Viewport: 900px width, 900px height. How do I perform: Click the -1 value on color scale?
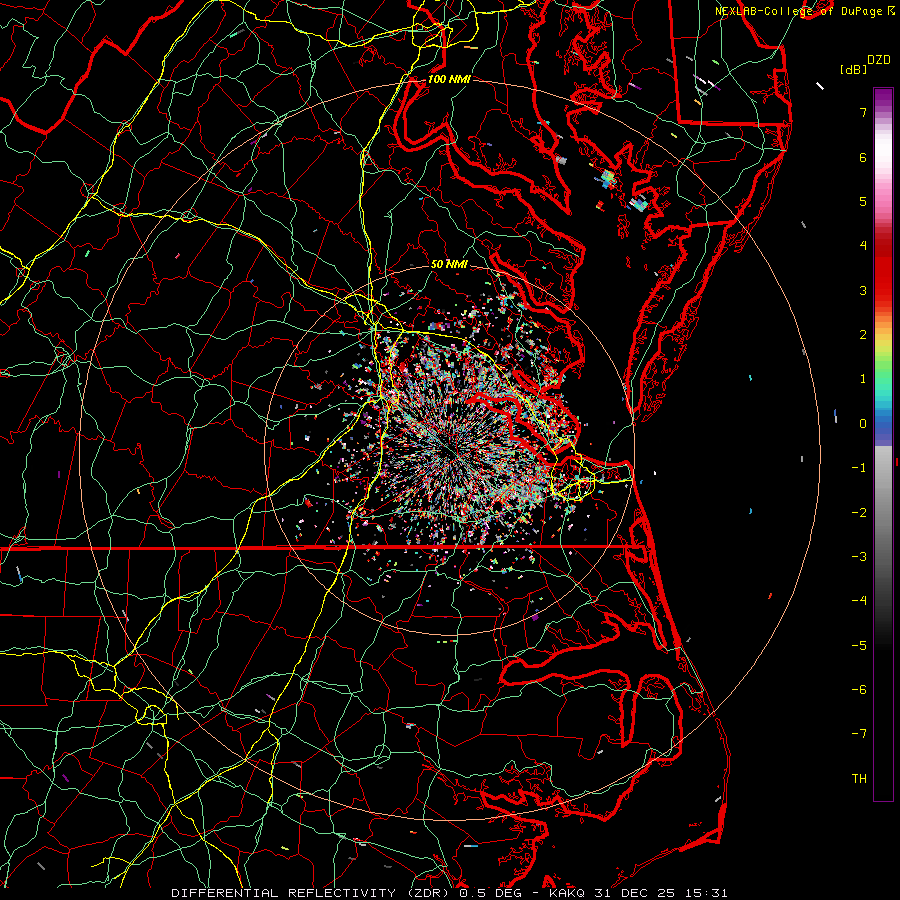coord(859,468)
